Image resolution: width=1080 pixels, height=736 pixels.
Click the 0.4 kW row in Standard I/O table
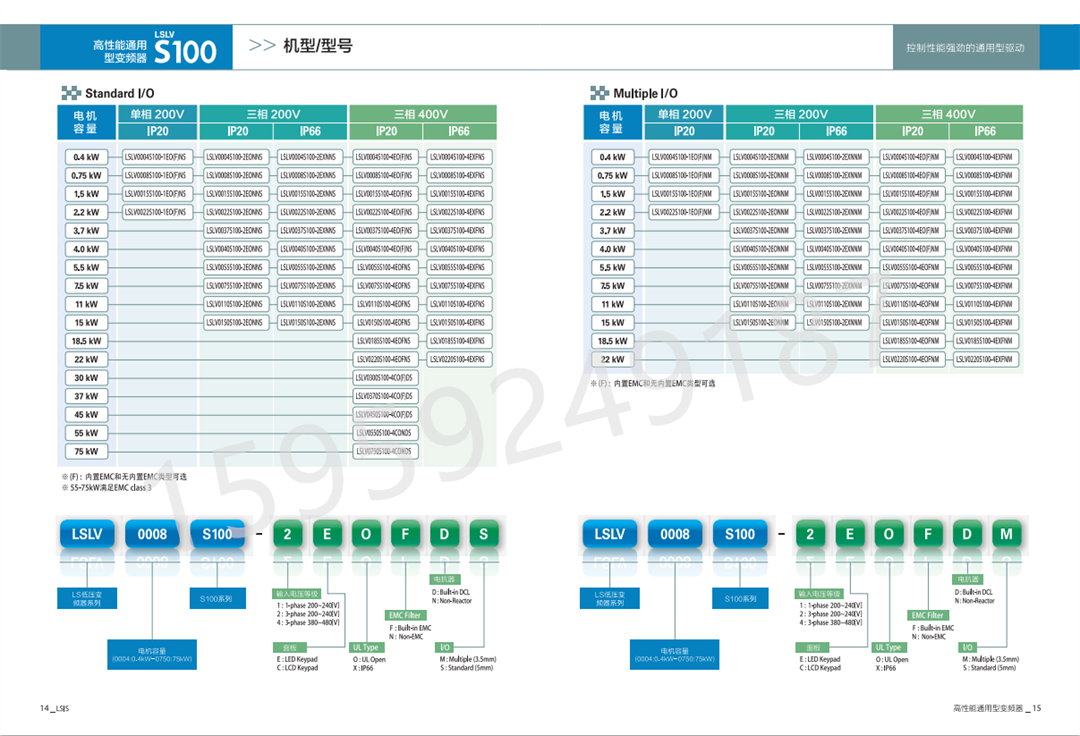pos(279,157)
